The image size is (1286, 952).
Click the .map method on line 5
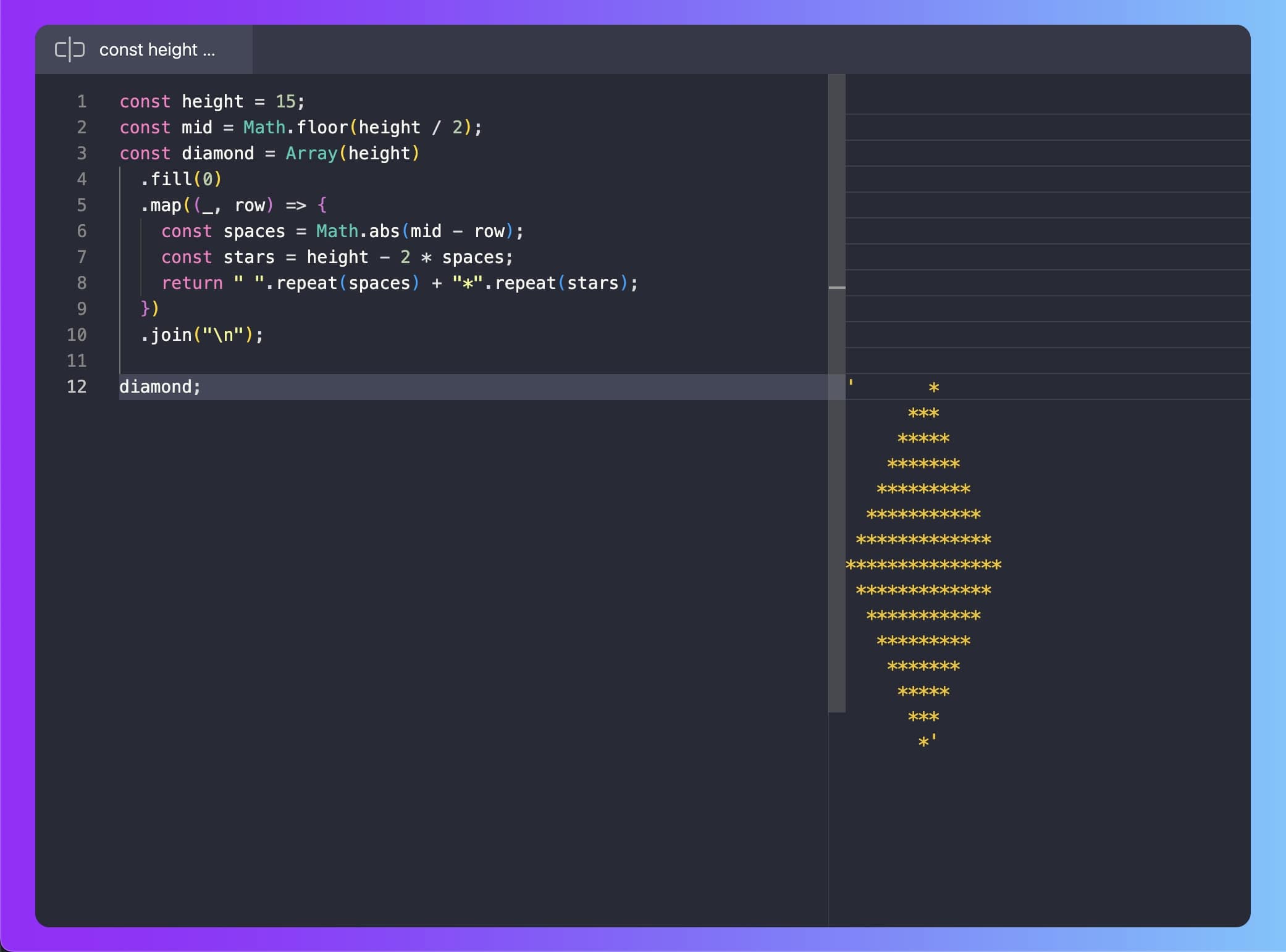[x=162, y=205]
